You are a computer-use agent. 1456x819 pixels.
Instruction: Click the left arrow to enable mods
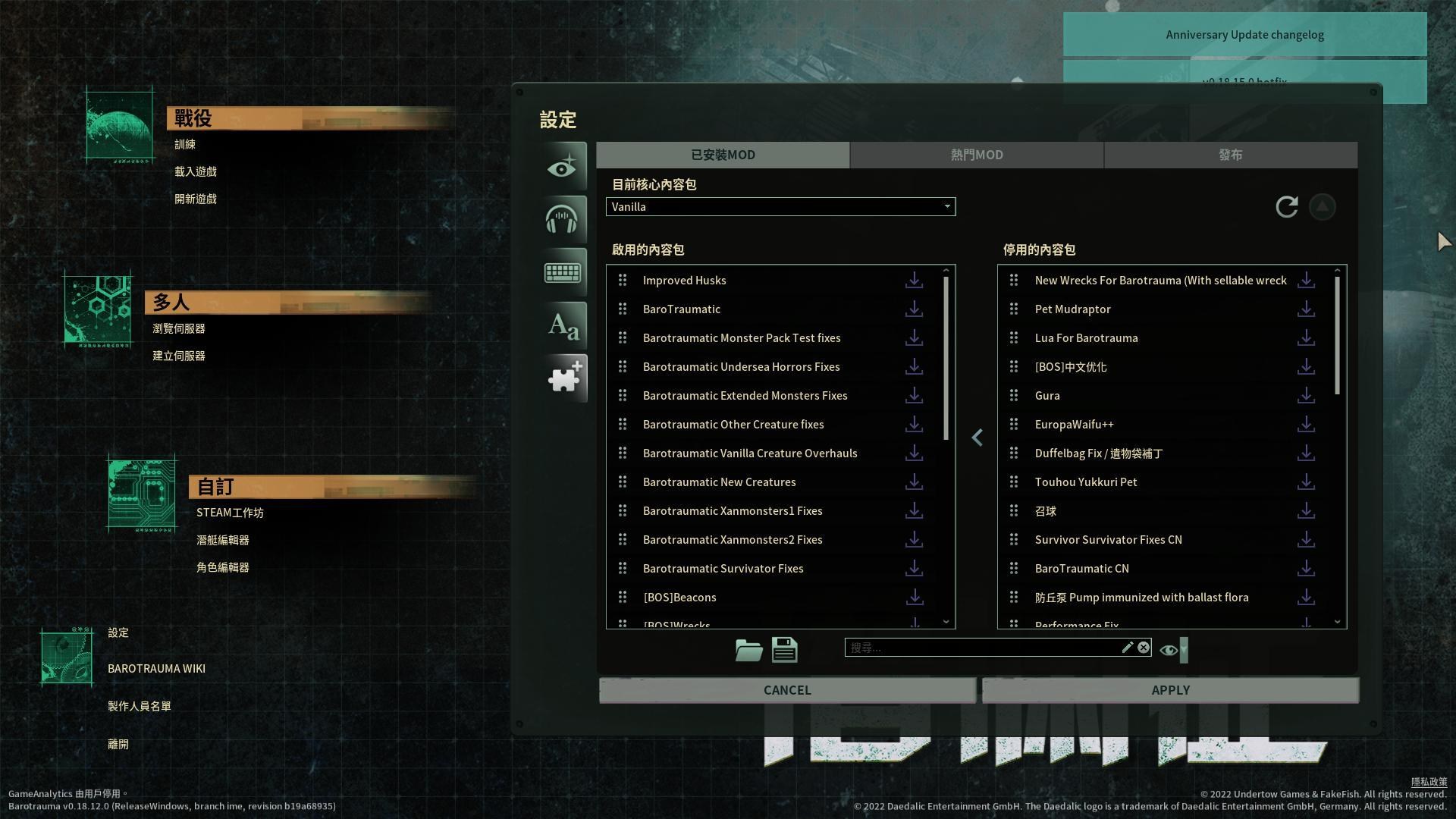pyautogui.click(x=977, y=438)
